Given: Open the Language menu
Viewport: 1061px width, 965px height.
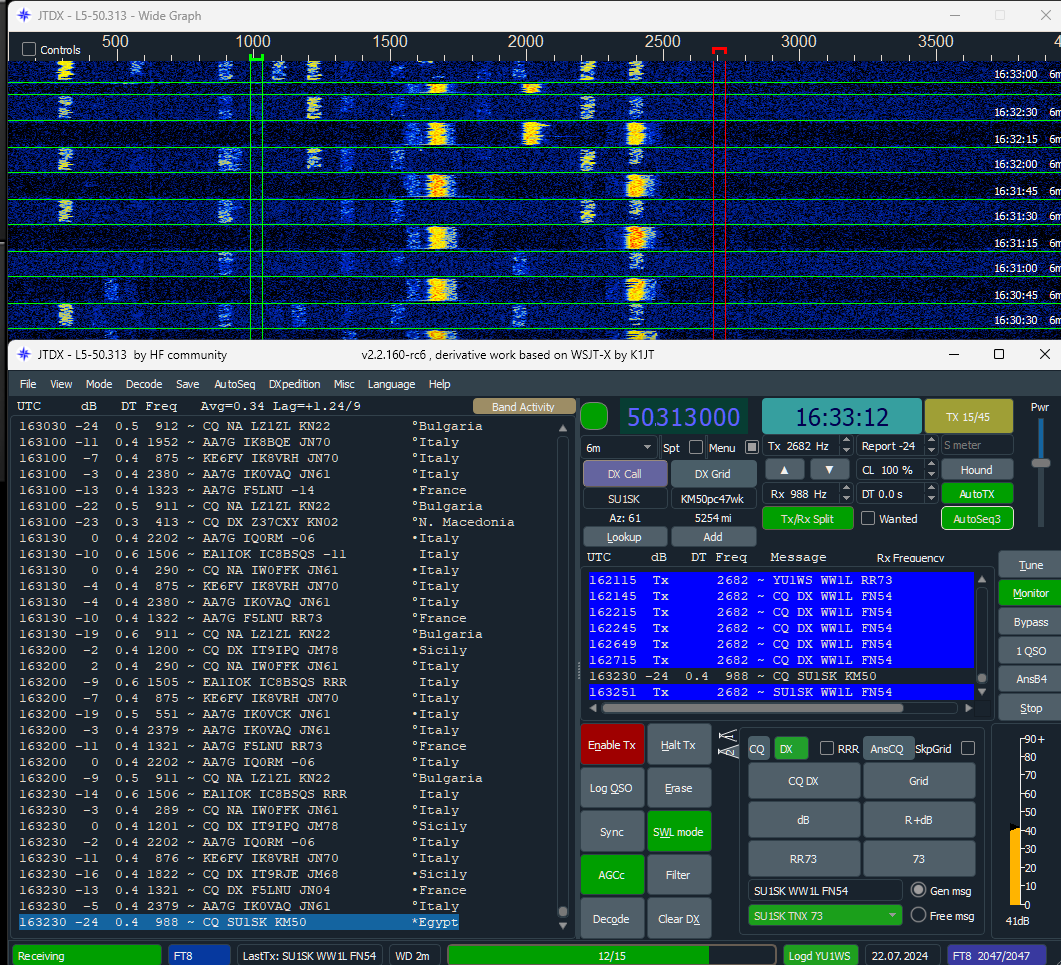Looking at the screenshot, I should [391, 384].
